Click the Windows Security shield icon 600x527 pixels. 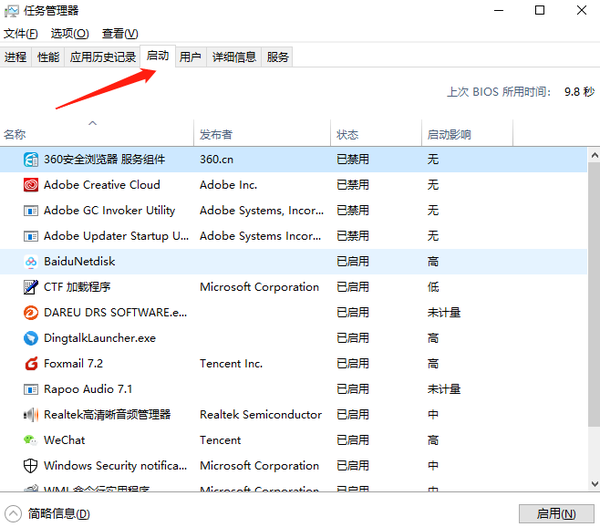click(31, 466)
